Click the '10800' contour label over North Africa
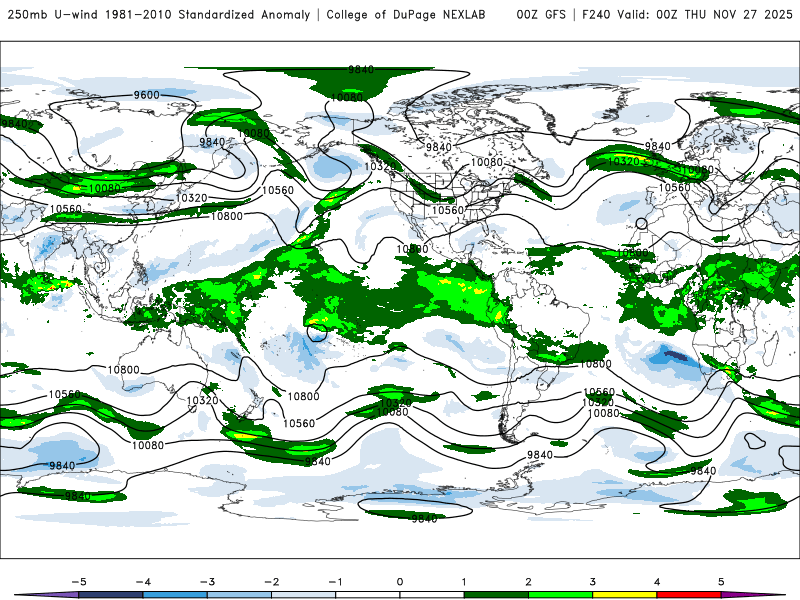Viewport: 800px width, 600px height. coord(633,253)
